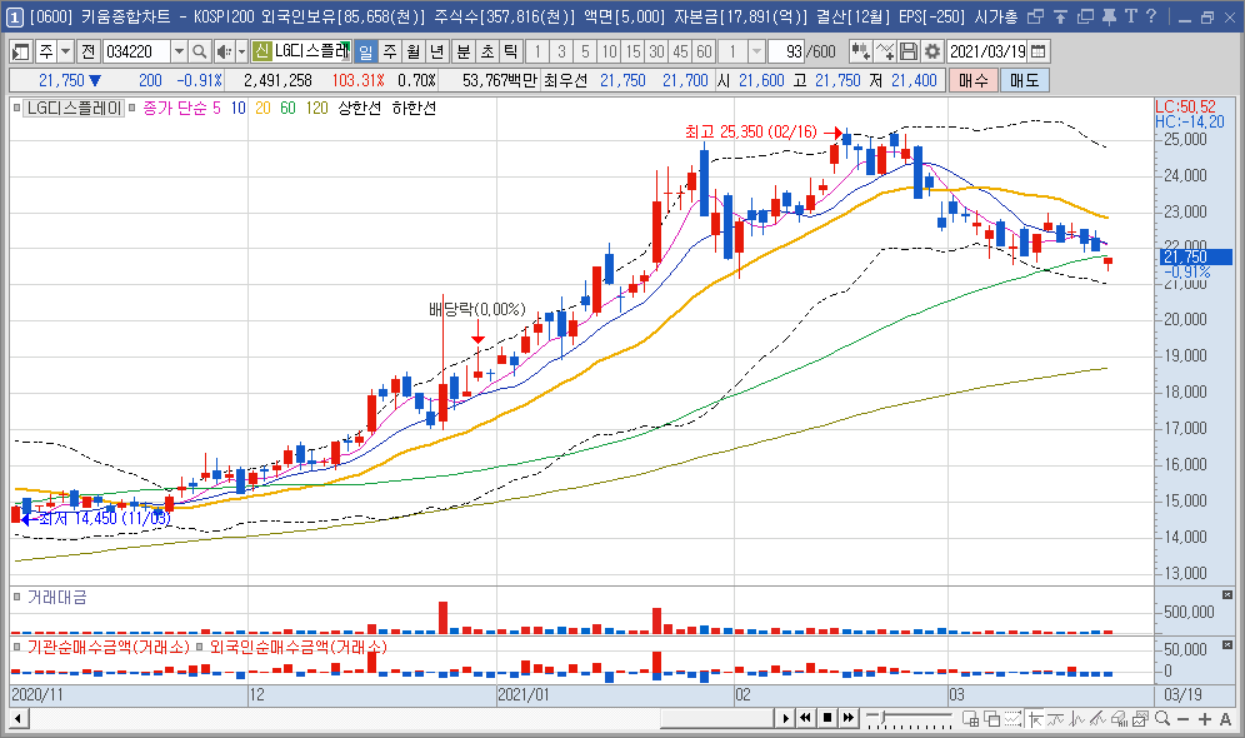Open the interval 1 combo box dropdown
1245x738 pixels.
[x=756, y=51]
